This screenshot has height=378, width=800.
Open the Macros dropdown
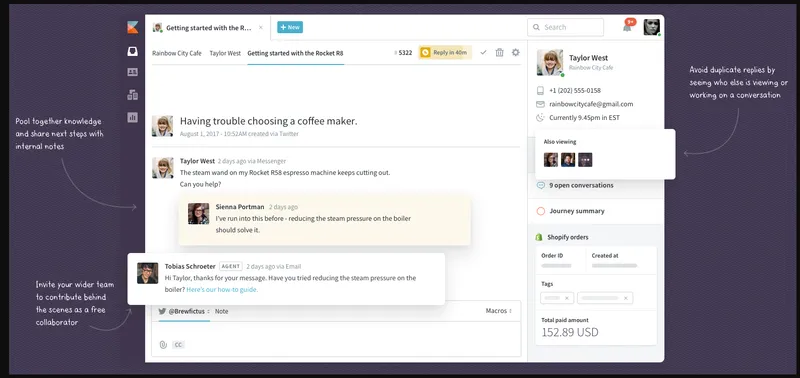(x=498, y=311)
